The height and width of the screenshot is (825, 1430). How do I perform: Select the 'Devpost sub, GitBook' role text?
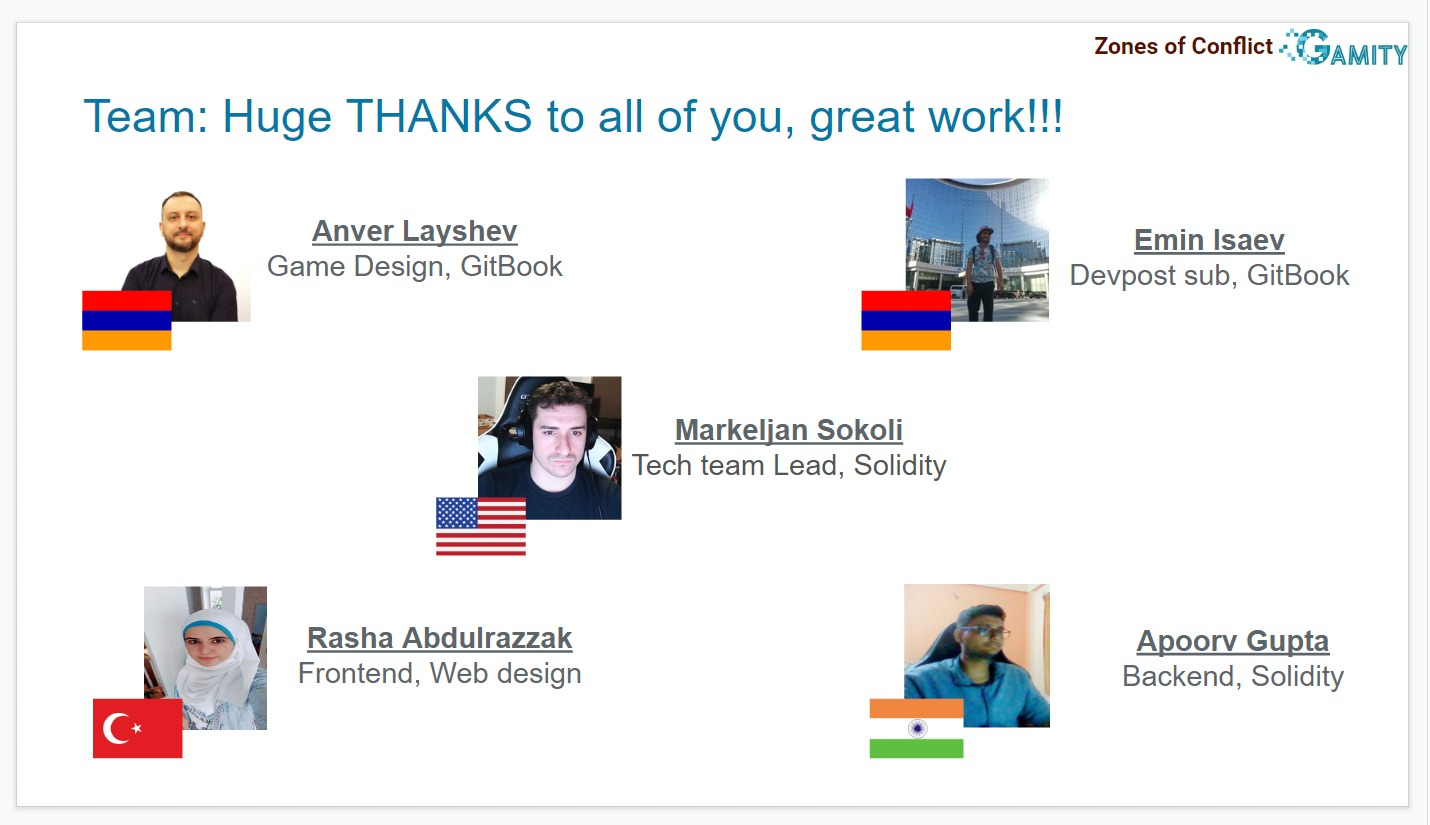click(x=1210, y=275)
